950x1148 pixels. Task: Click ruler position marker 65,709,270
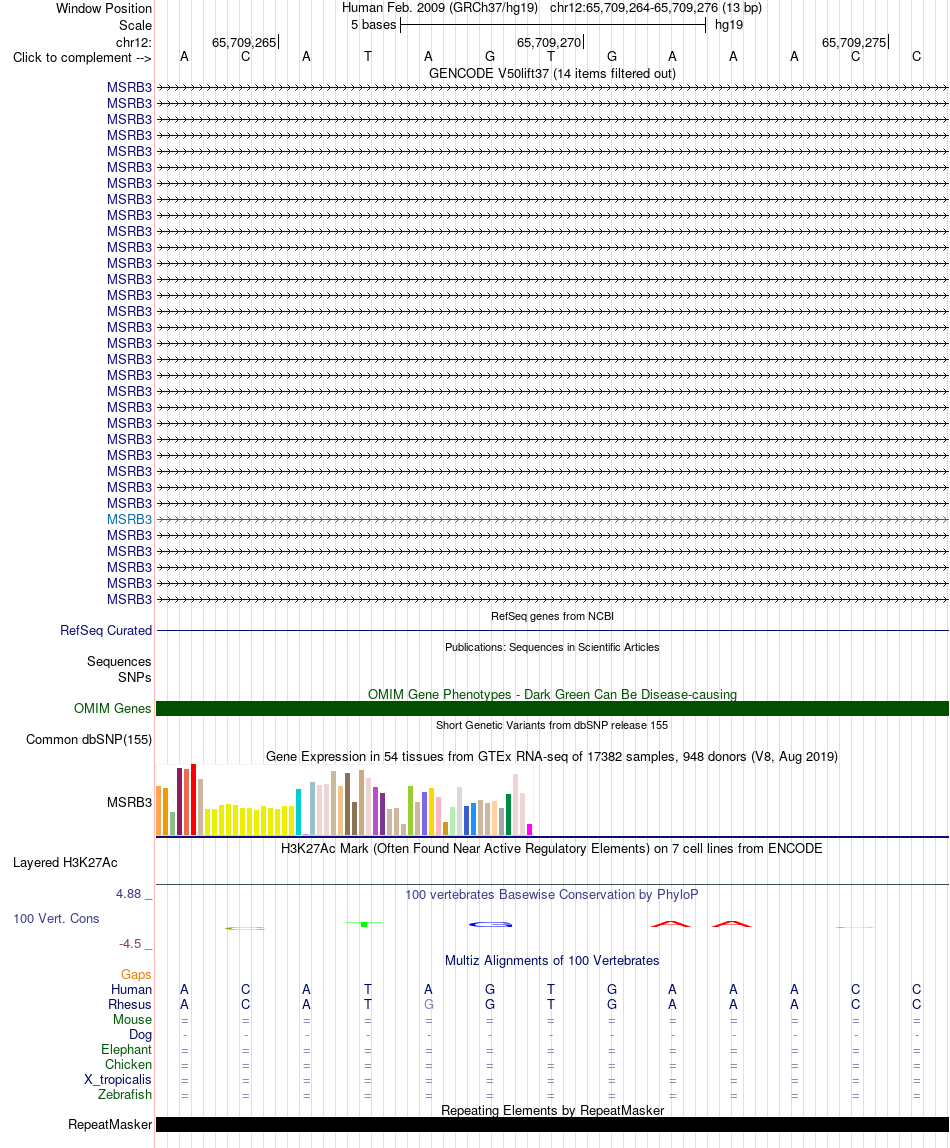pyautogui.click(x=550, y=42)
